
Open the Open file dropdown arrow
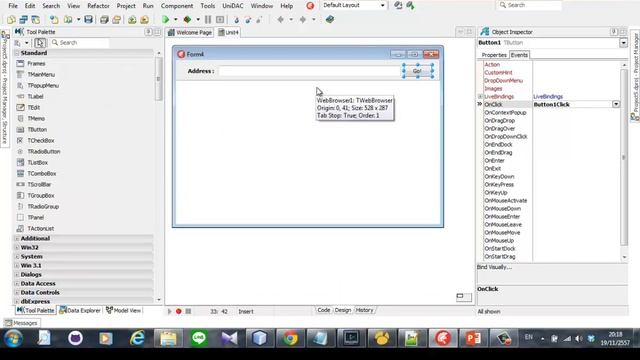[x=78, y=19]
